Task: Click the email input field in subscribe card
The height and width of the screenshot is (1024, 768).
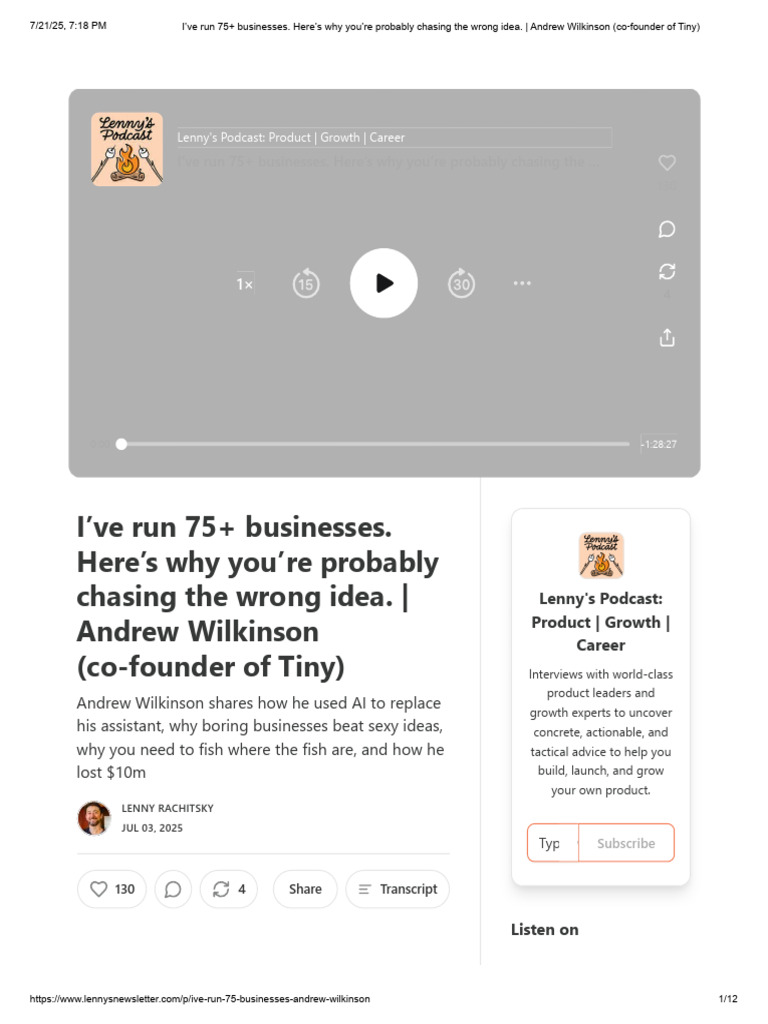Action: tap(552, 843)
